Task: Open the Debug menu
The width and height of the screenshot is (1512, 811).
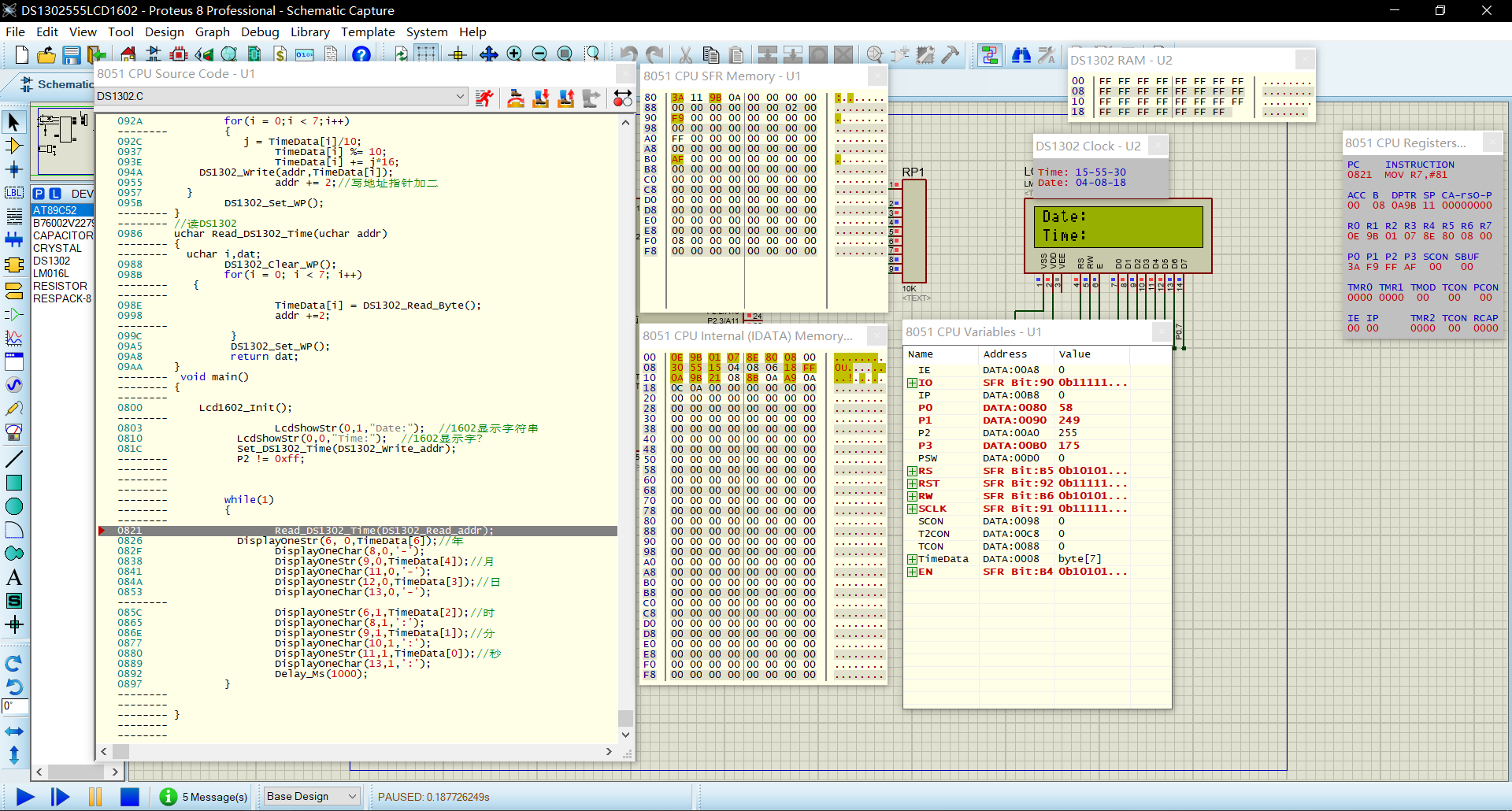Action: coord(261,31)
